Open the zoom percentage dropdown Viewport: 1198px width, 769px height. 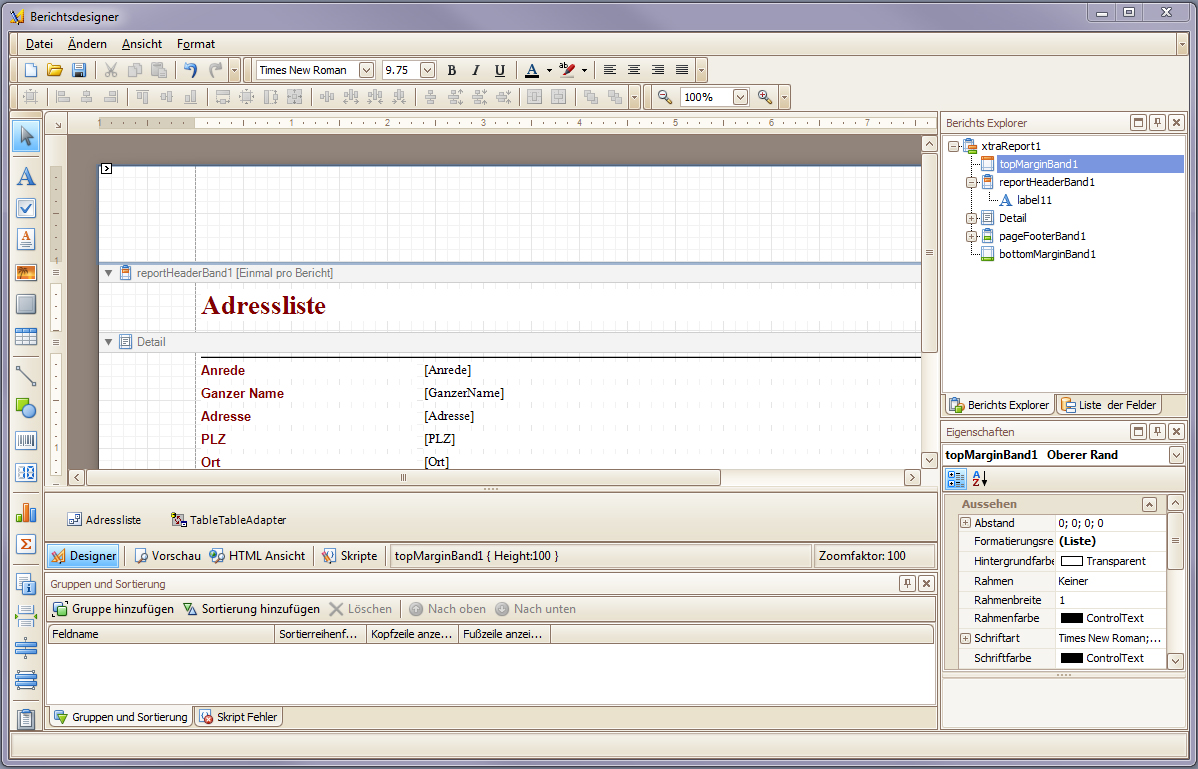click(x=740, y=97)
